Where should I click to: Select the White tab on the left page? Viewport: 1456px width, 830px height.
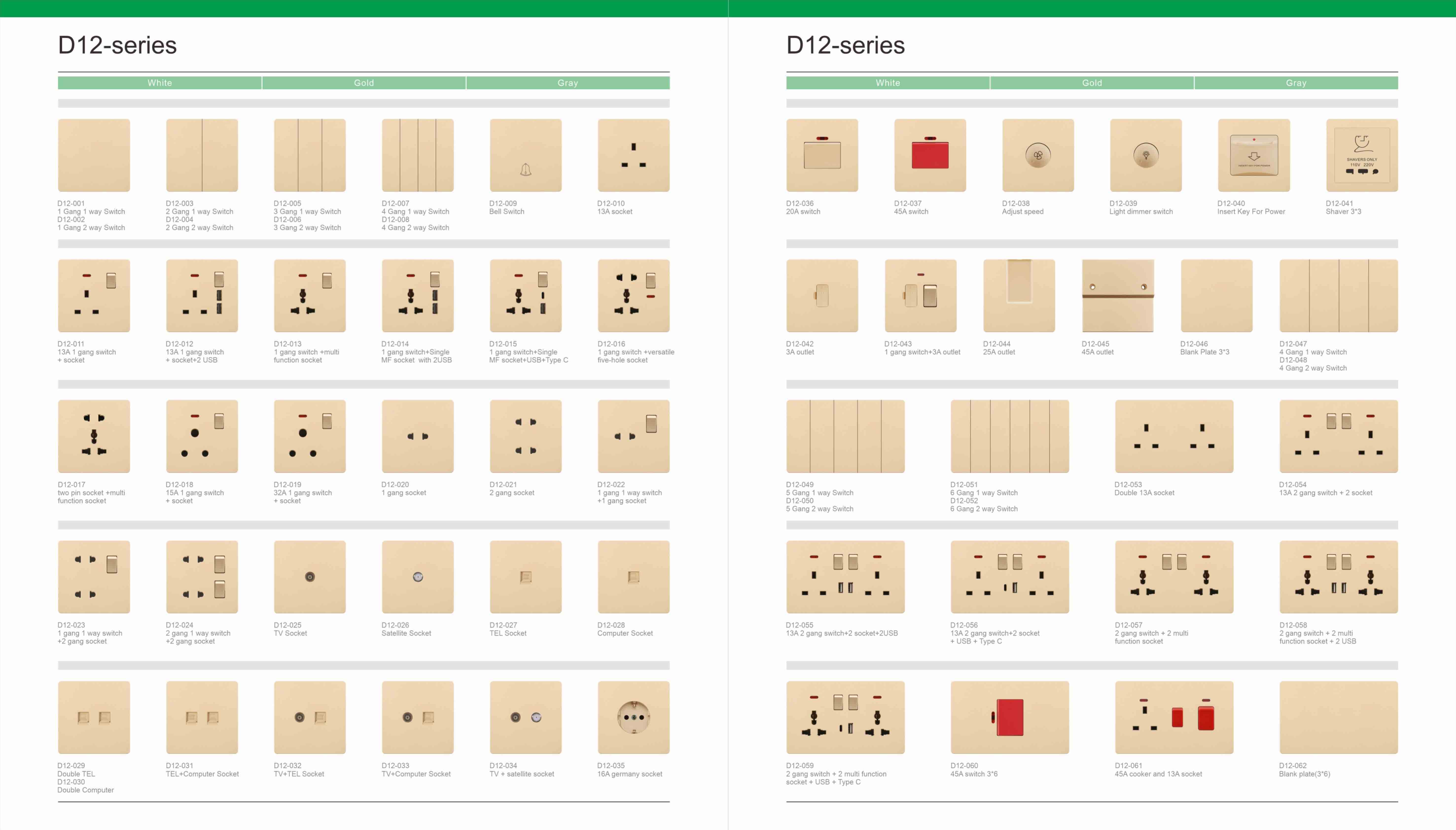pos(160,83)
